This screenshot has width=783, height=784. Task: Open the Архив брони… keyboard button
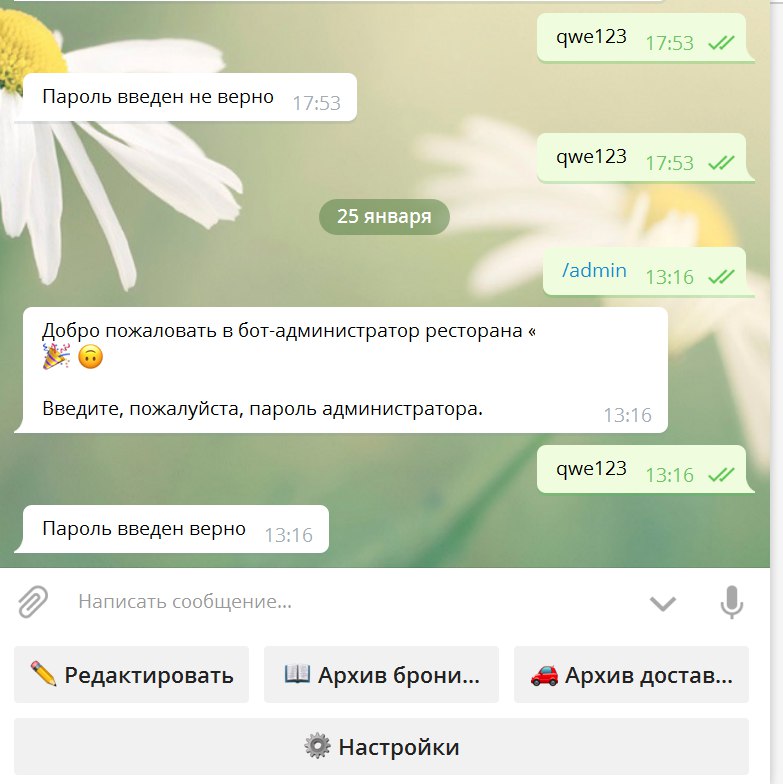click(382, 674)
